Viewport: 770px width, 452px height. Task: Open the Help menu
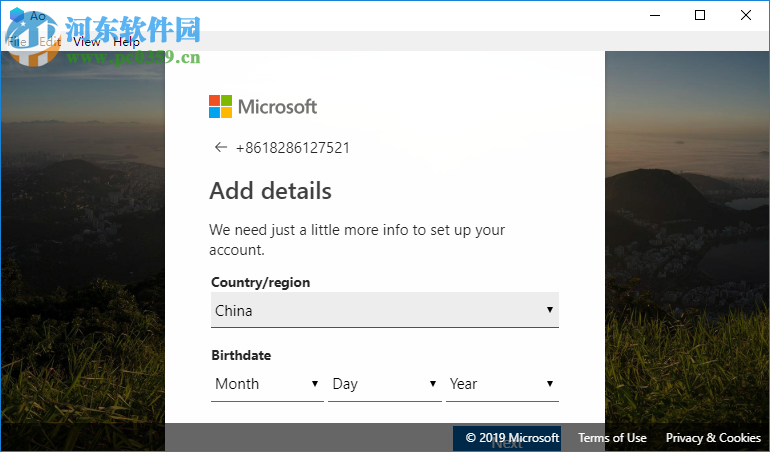[126, 42]
